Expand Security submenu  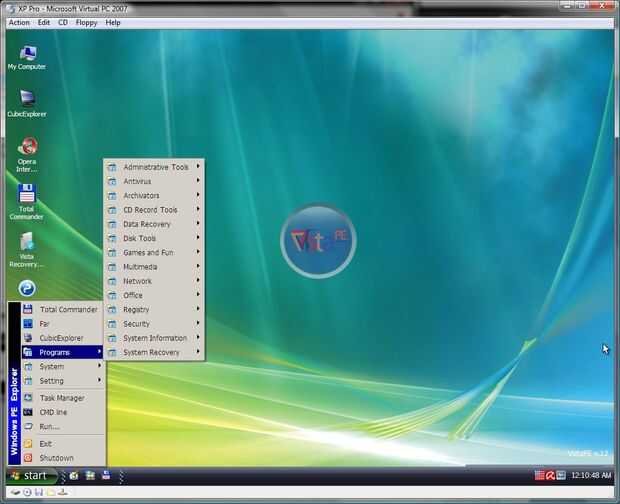pyautogui.click(x=154, y=324)
